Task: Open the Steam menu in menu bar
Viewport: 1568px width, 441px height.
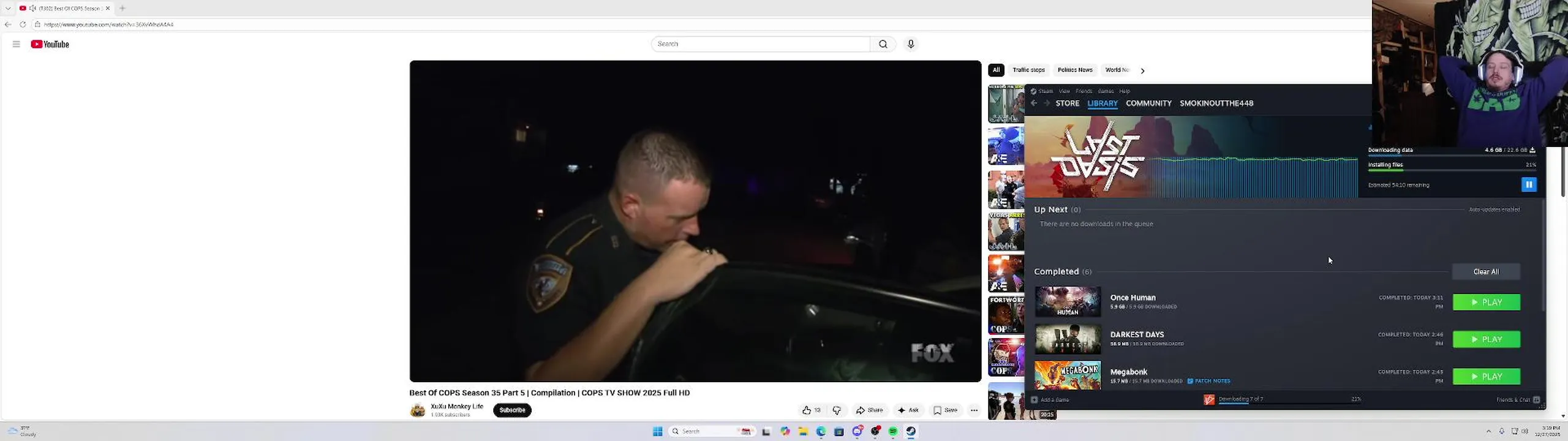Action: pos(1045,91)
